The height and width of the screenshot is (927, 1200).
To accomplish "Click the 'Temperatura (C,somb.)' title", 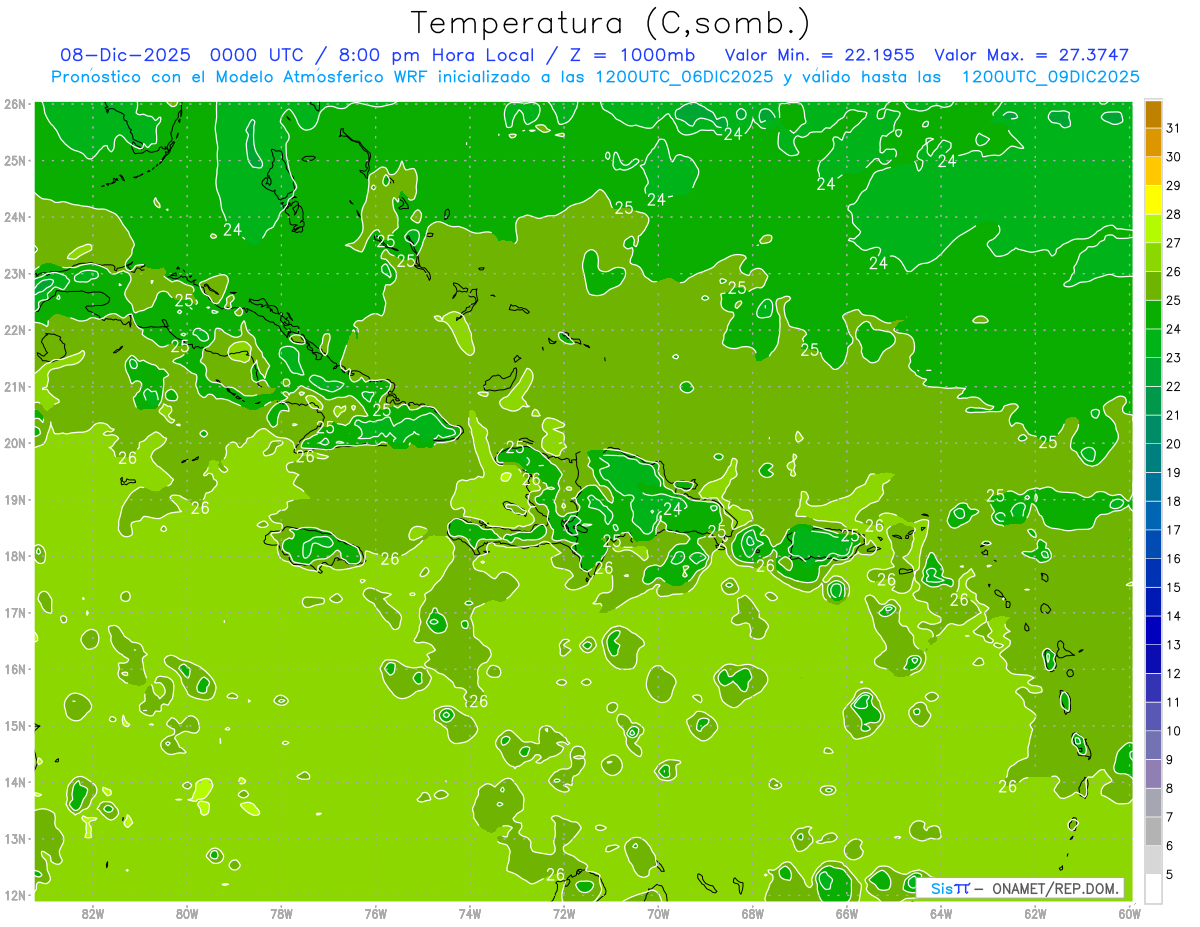I will [x=611, y=23].
